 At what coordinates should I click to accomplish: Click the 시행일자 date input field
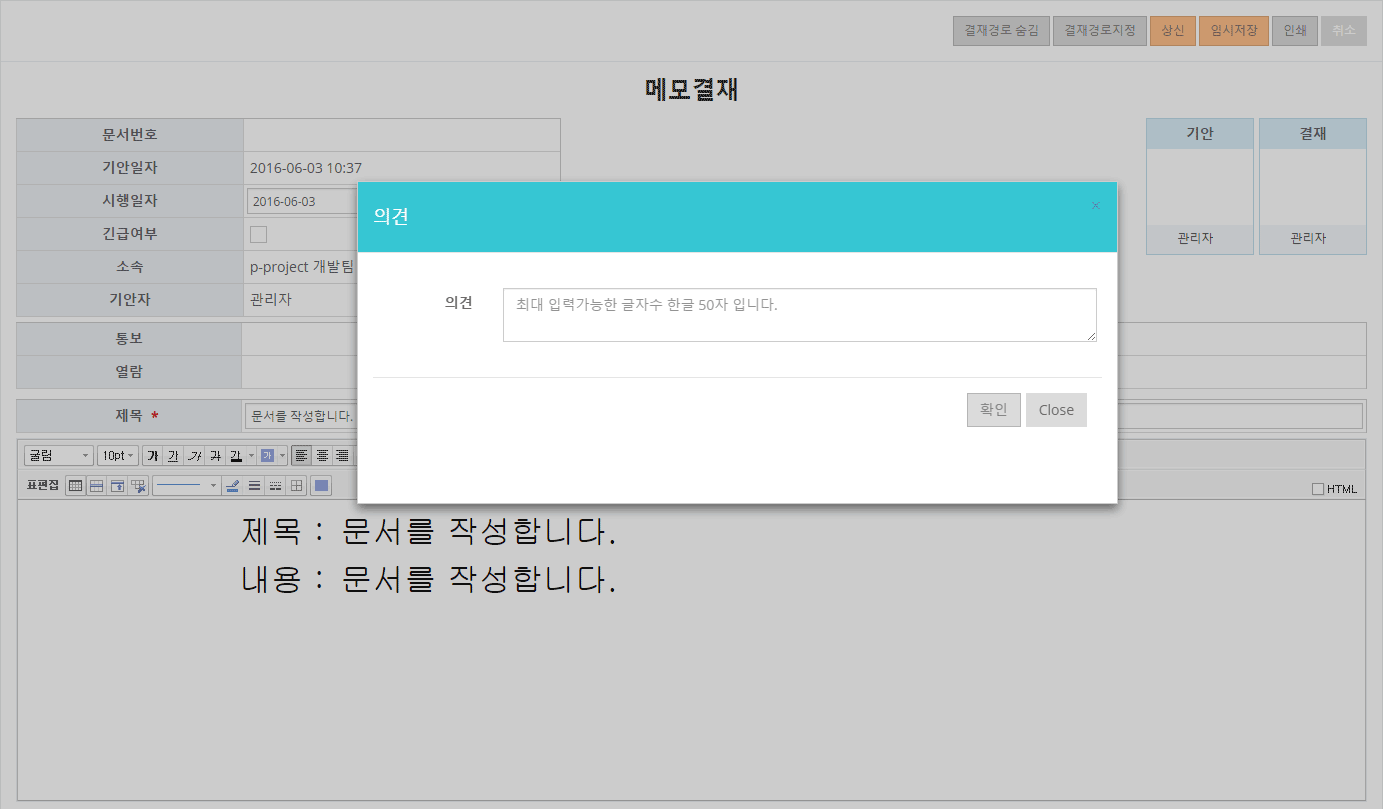[303, 201]
